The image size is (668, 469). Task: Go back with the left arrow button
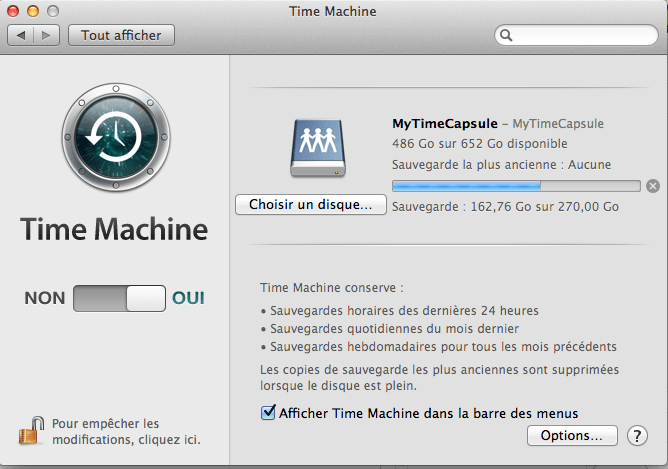(x=20, y=35)
